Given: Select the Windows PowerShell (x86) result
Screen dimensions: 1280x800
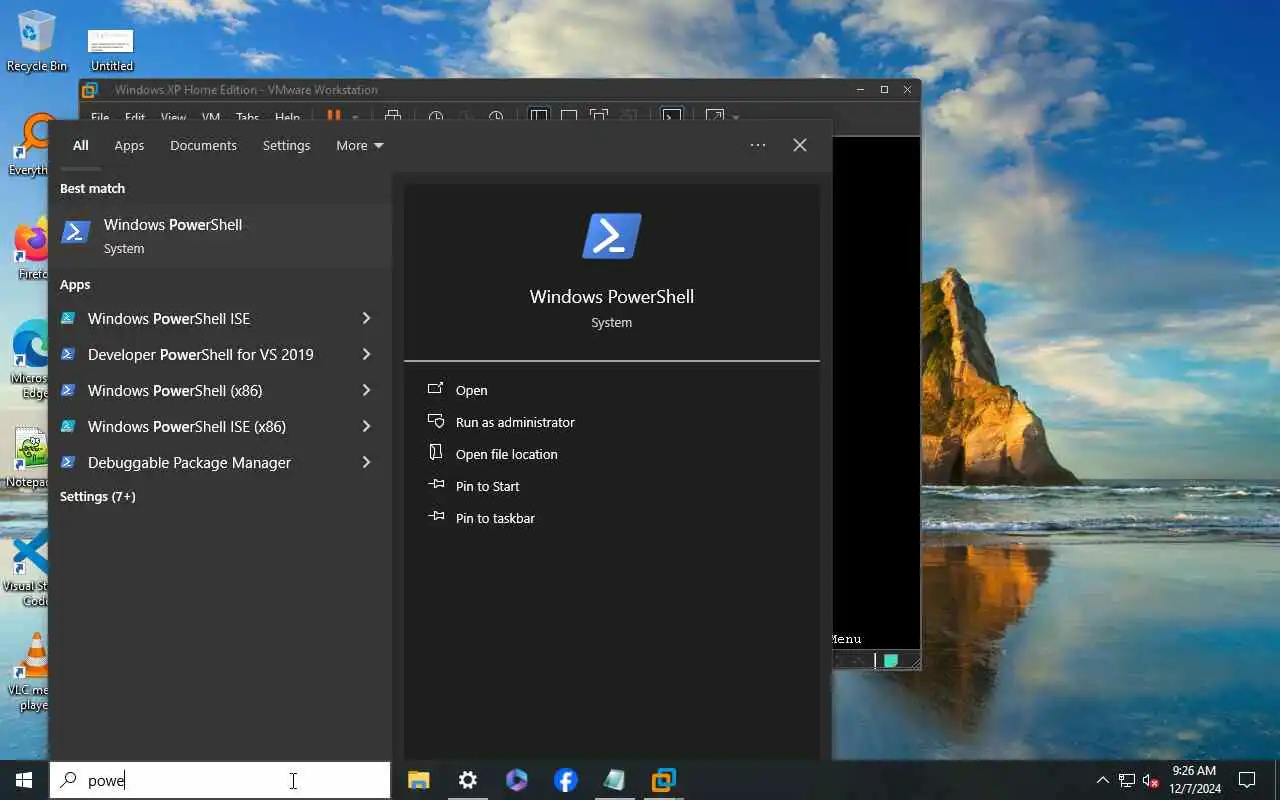Looking at the screenshot, I should pyautogui.click(x=203, y=390).
